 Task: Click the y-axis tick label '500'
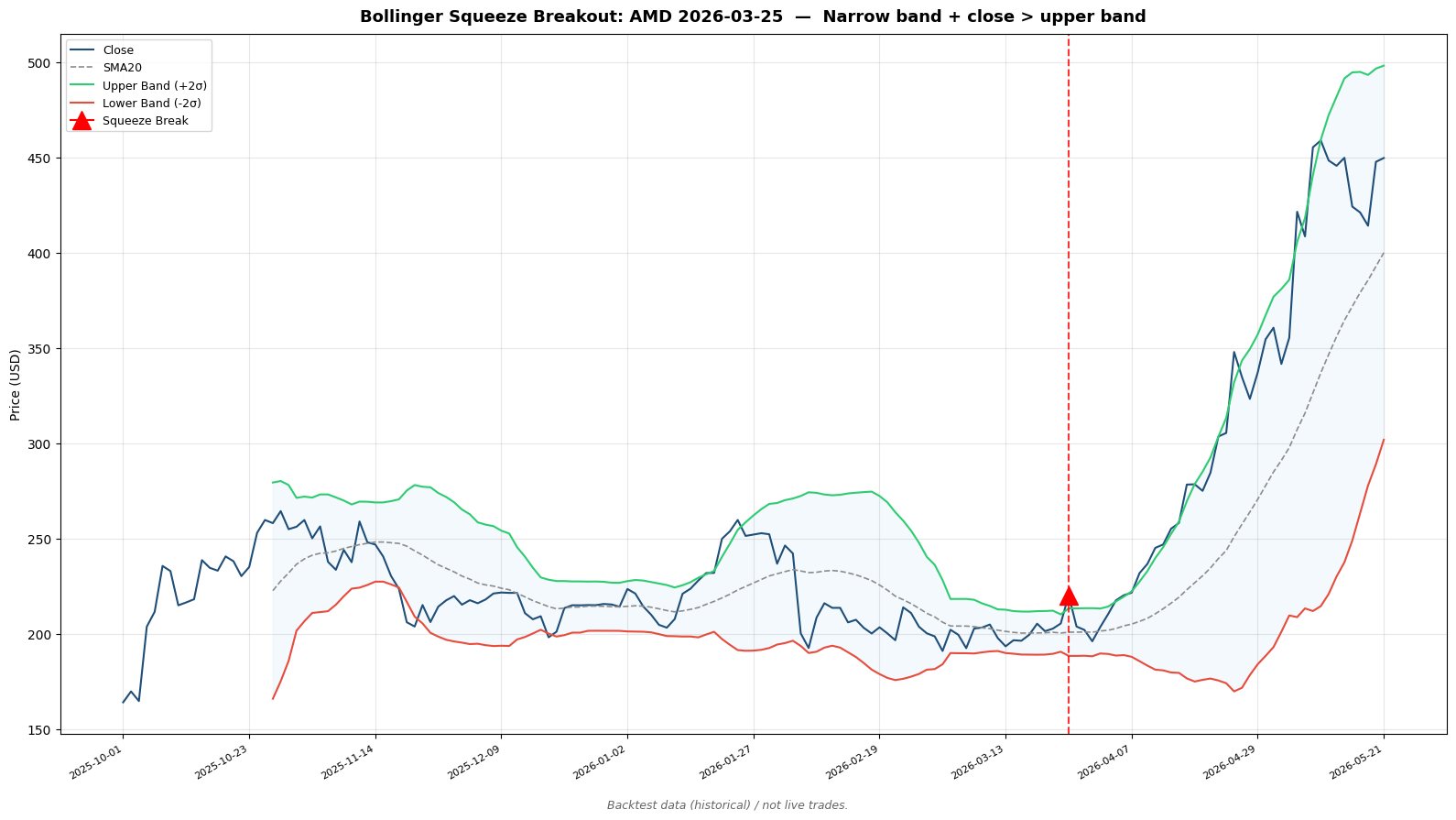tap(41, 63)
